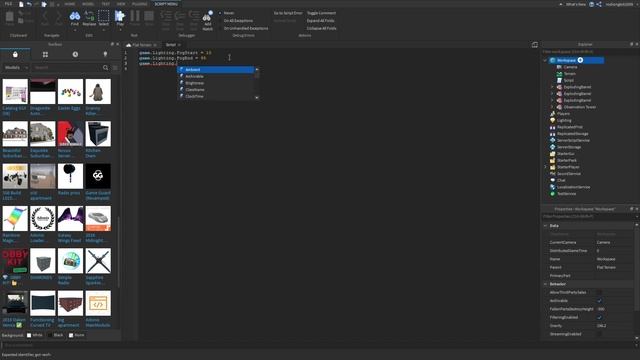Open the Toolbox creations lightbulb tab
640x360 pixels.
(105, 54)
